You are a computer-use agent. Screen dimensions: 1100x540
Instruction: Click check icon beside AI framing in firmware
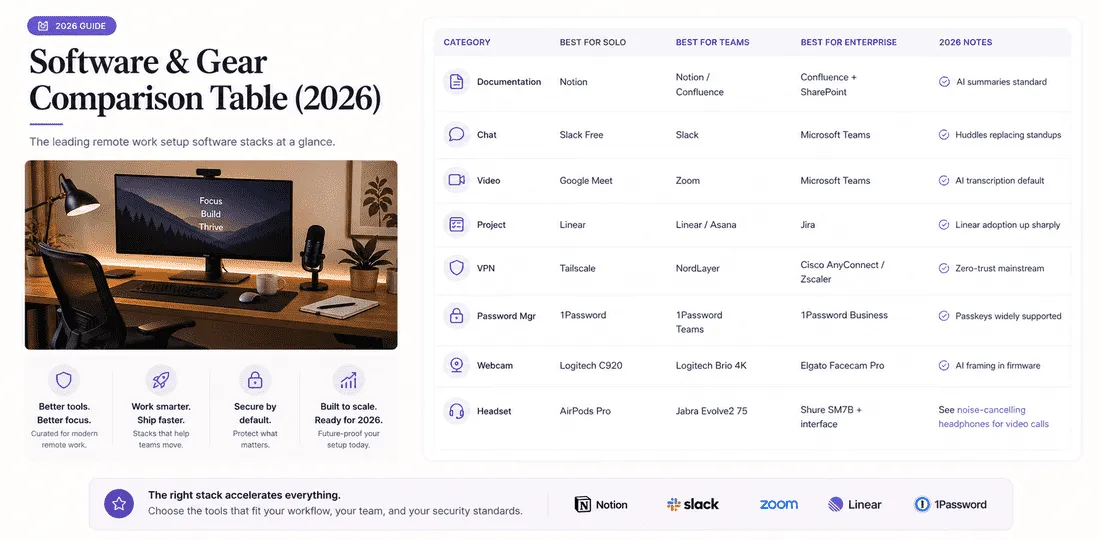[944, 365]
